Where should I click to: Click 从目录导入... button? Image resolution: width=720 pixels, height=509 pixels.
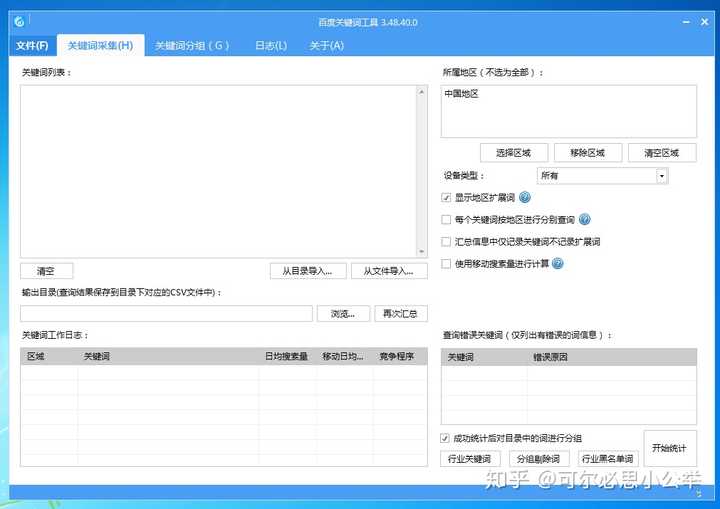click(x=308, y=271)
